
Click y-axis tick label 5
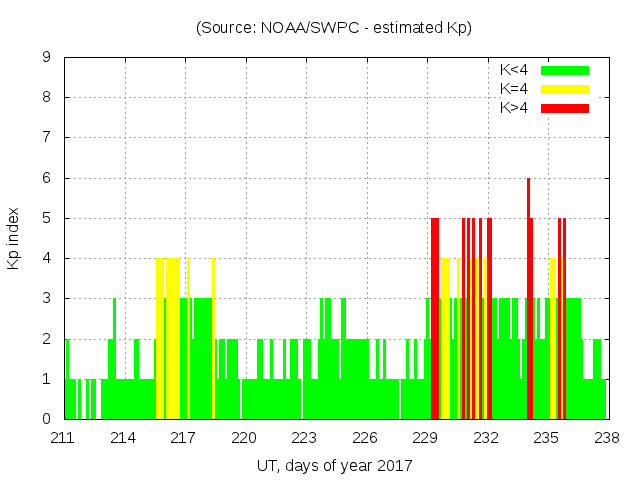(46, 218)
